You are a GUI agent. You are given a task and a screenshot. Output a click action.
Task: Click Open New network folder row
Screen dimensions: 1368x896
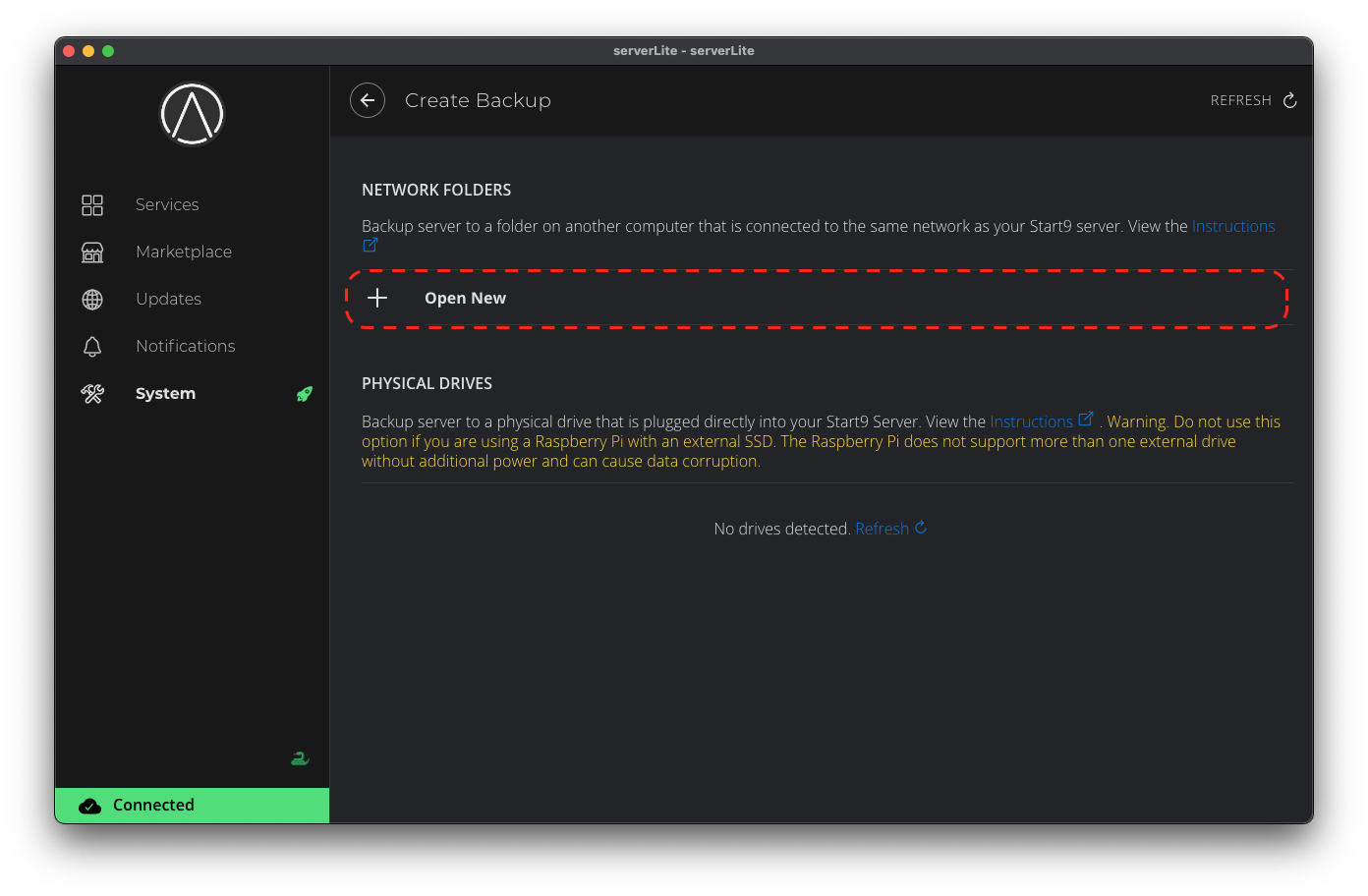[x=816, y=298]
